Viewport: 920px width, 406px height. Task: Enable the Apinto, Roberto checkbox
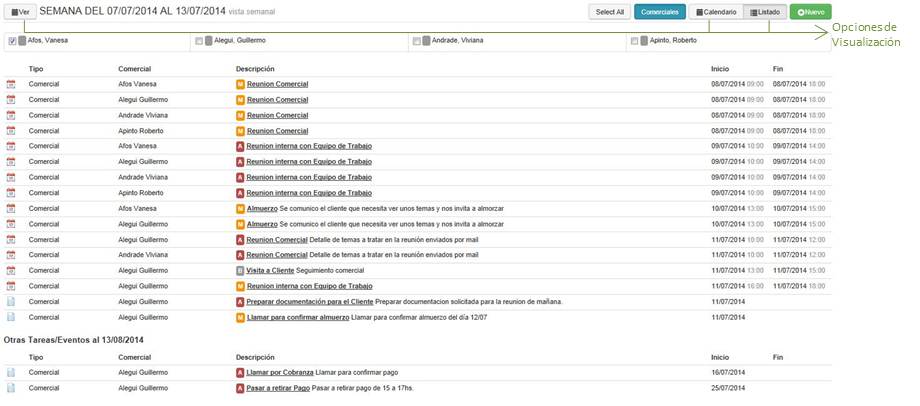(634, 41)
